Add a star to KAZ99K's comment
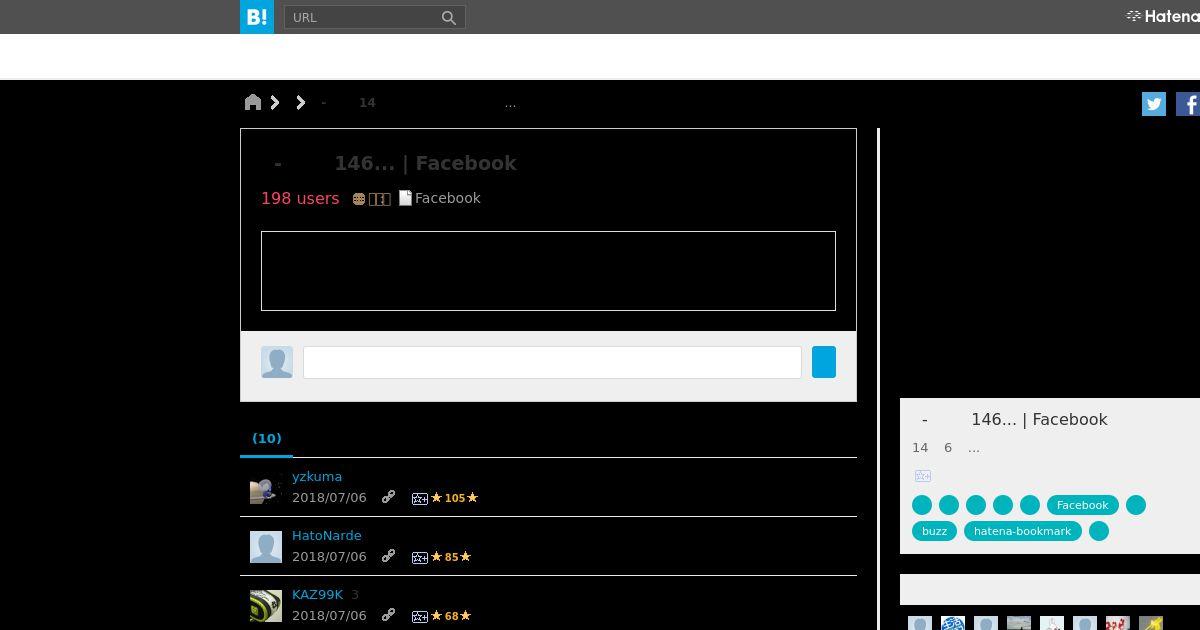Image resolution: width=1200 pixels, height=630 pixels. click(420, 616)
